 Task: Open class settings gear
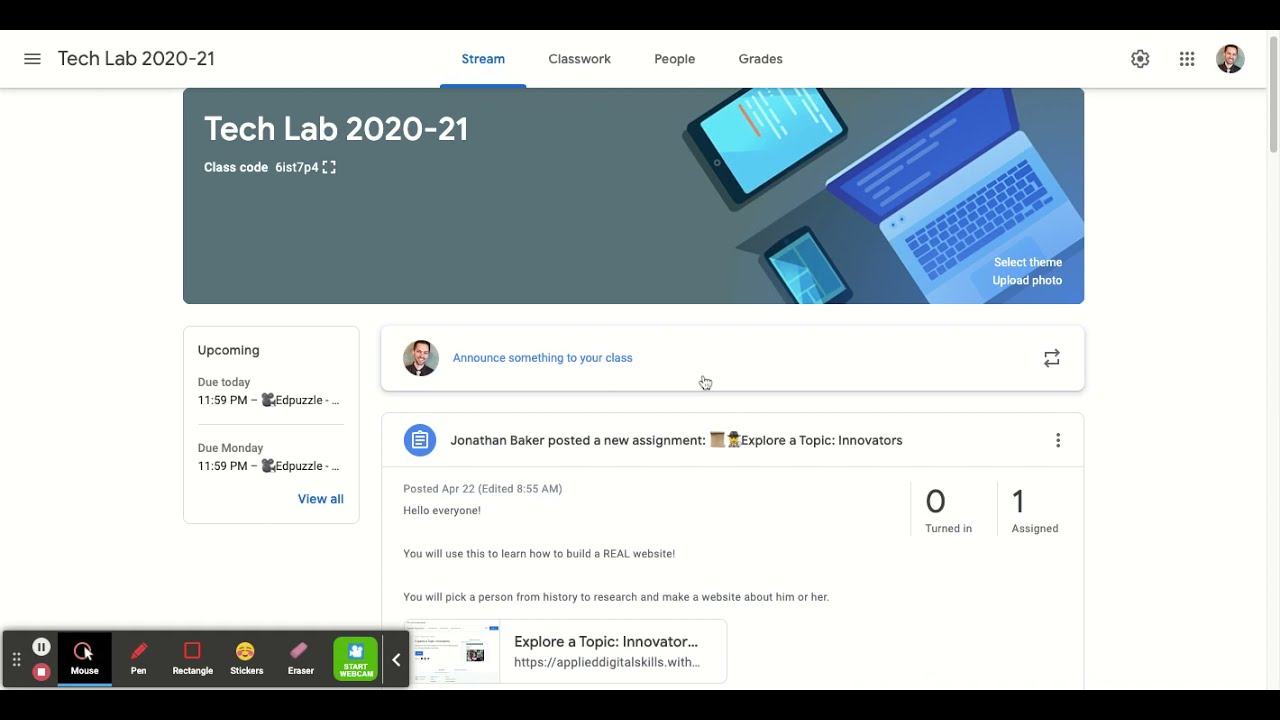1140,59
